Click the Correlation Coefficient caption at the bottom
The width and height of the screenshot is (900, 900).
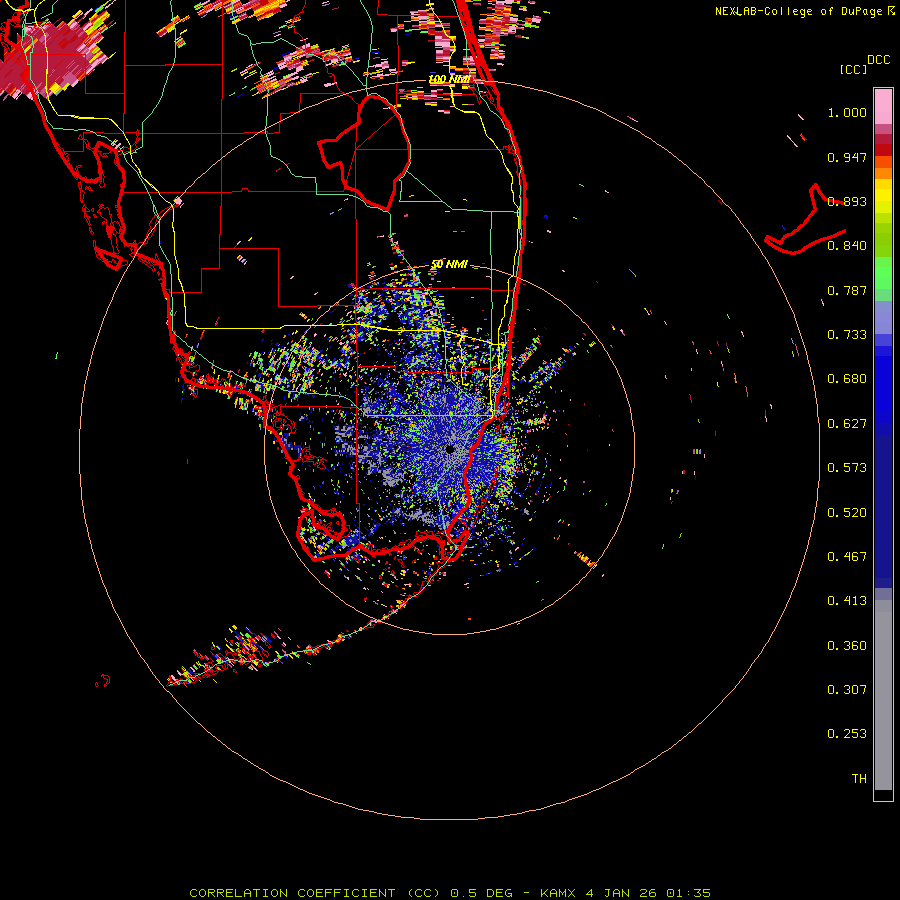click(x=450, y=893)
